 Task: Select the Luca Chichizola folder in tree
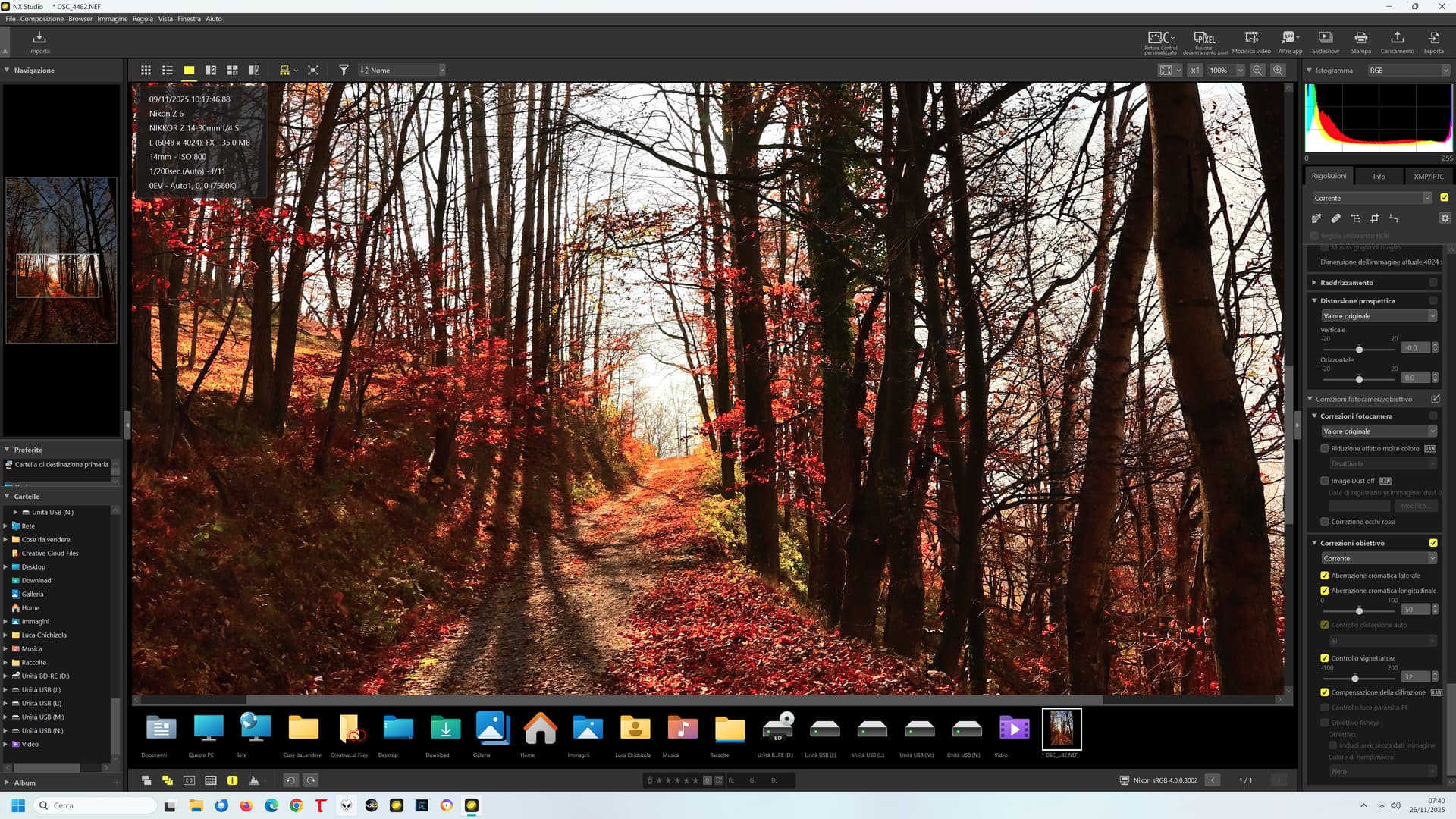pyautogui.click(x=44, y=635)
